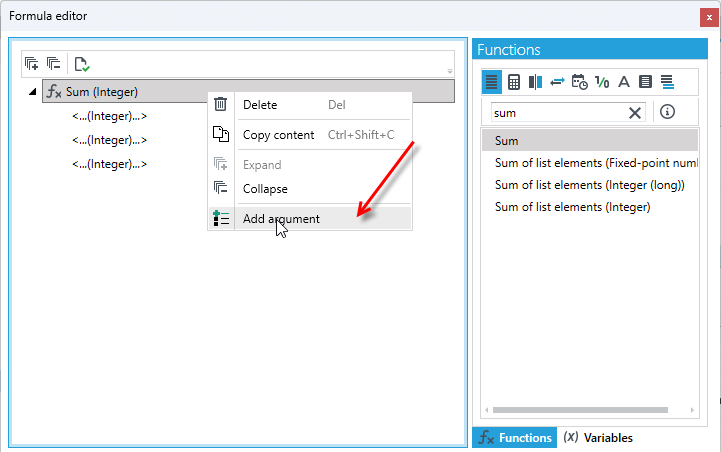The height and width of the screenshot is (452, 721).
Task: Select Sum of list elements (Integer (long))
Action: point(590,185)
